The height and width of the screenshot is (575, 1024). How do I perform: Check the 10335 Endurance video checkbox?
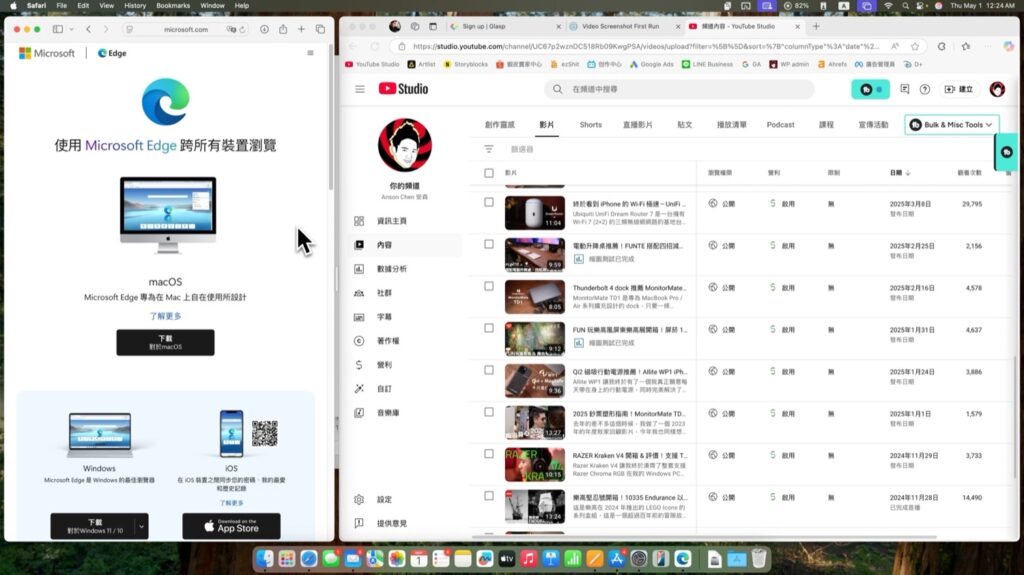pos(488,496)
